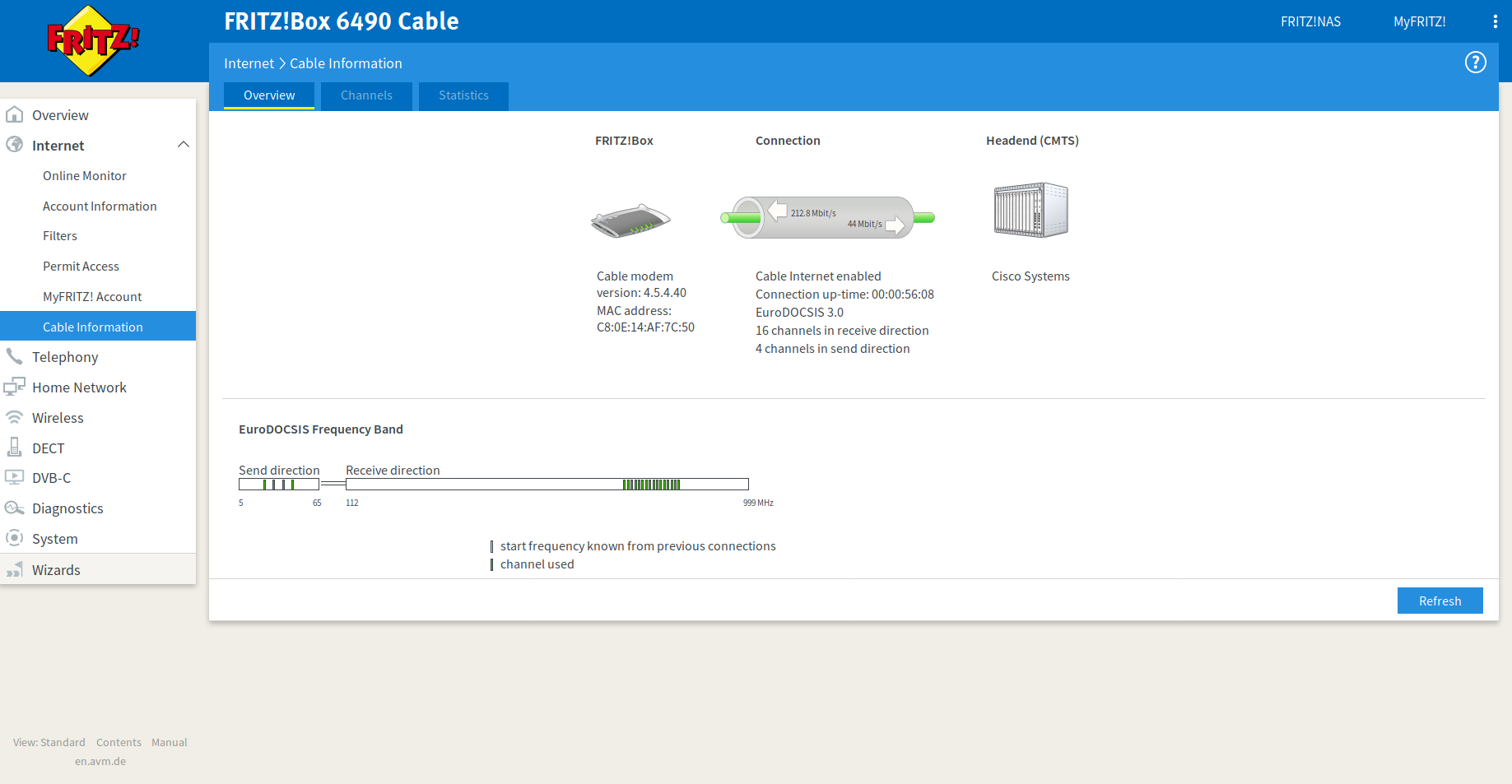Select Online Monitor in sidebar
This screenshot has height=784, width=1512.
pos(85,176)
